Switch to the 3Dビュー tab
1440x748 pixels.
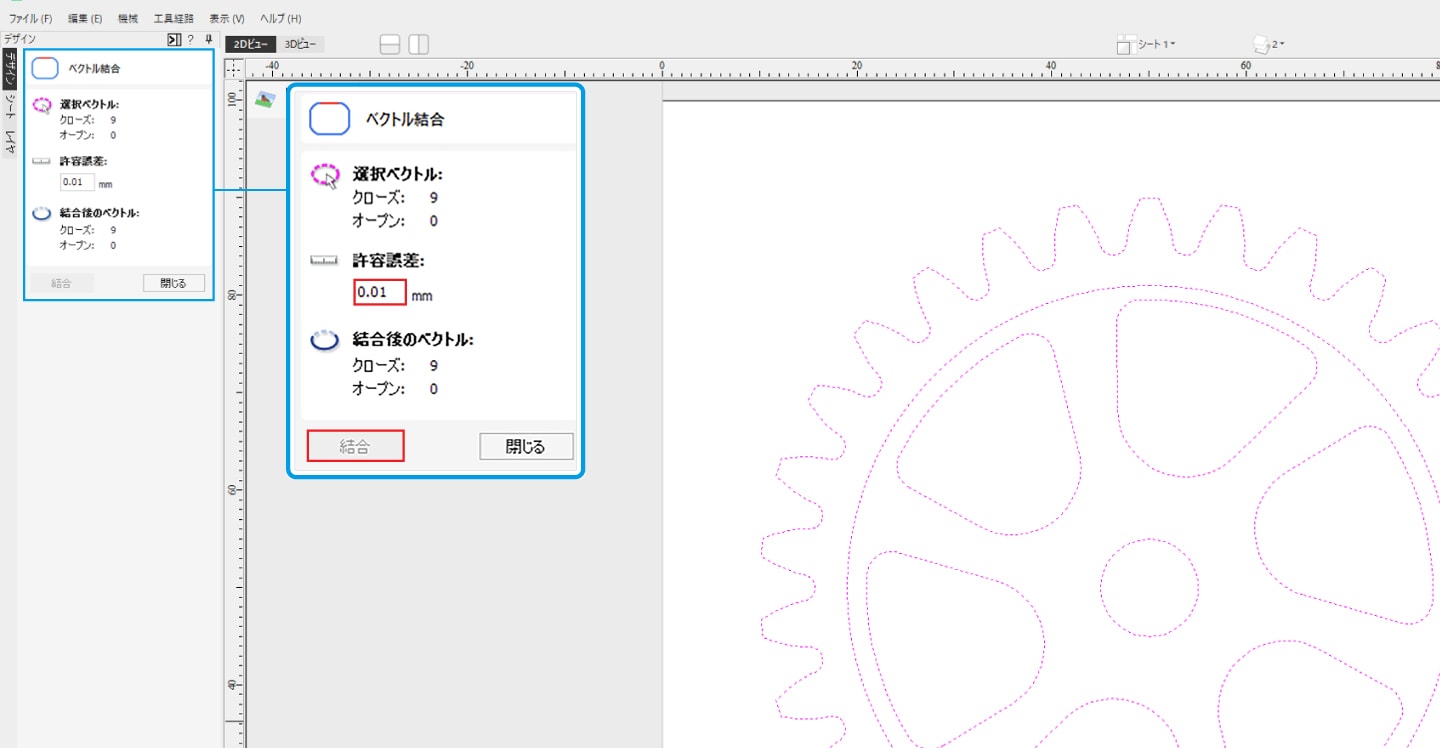point(301,44)
